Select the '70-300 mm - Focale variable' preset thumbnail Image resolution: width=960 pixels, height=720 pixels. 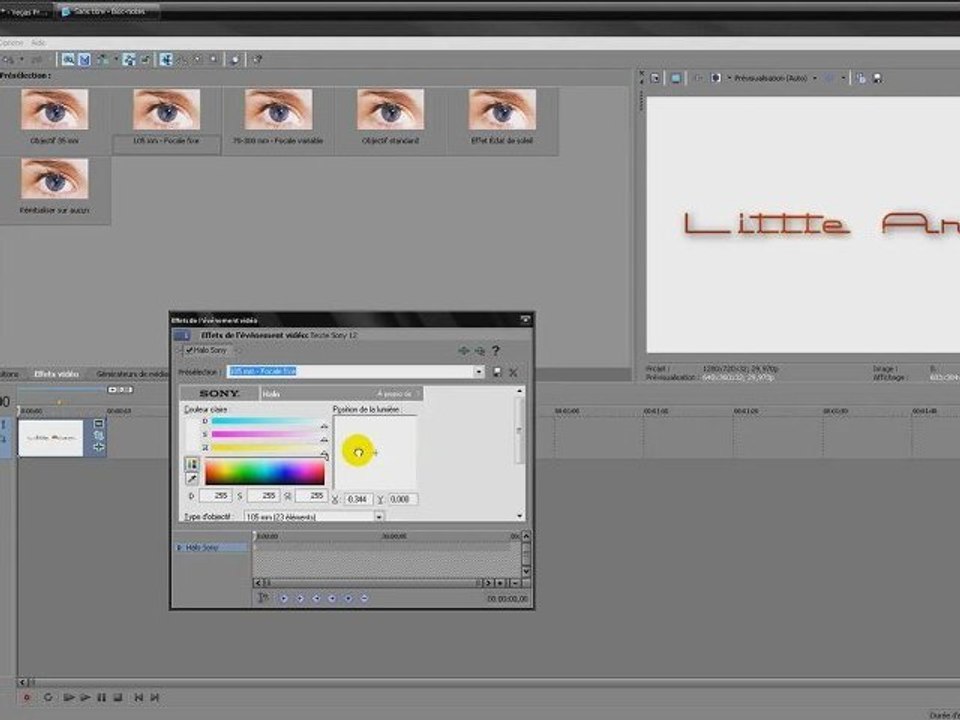click(279, 110)
